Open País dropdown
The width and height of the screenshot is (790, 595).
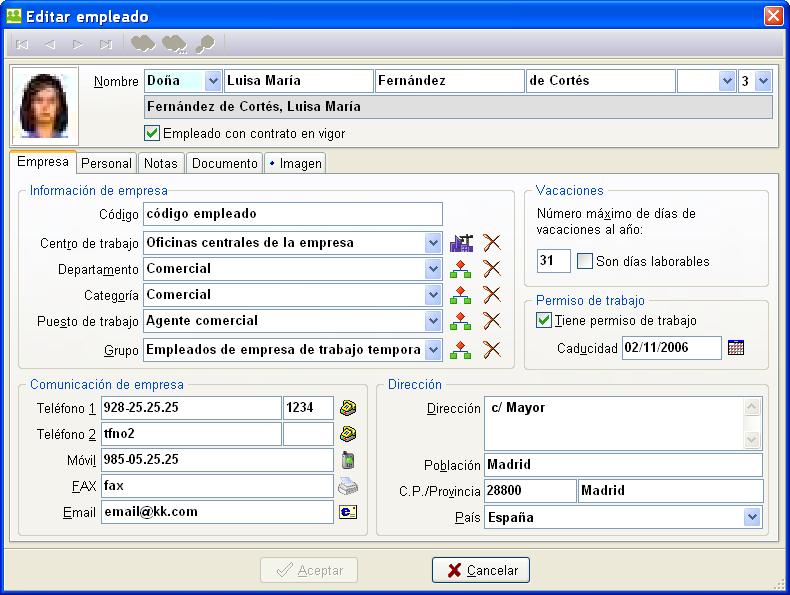pos(753,517)
